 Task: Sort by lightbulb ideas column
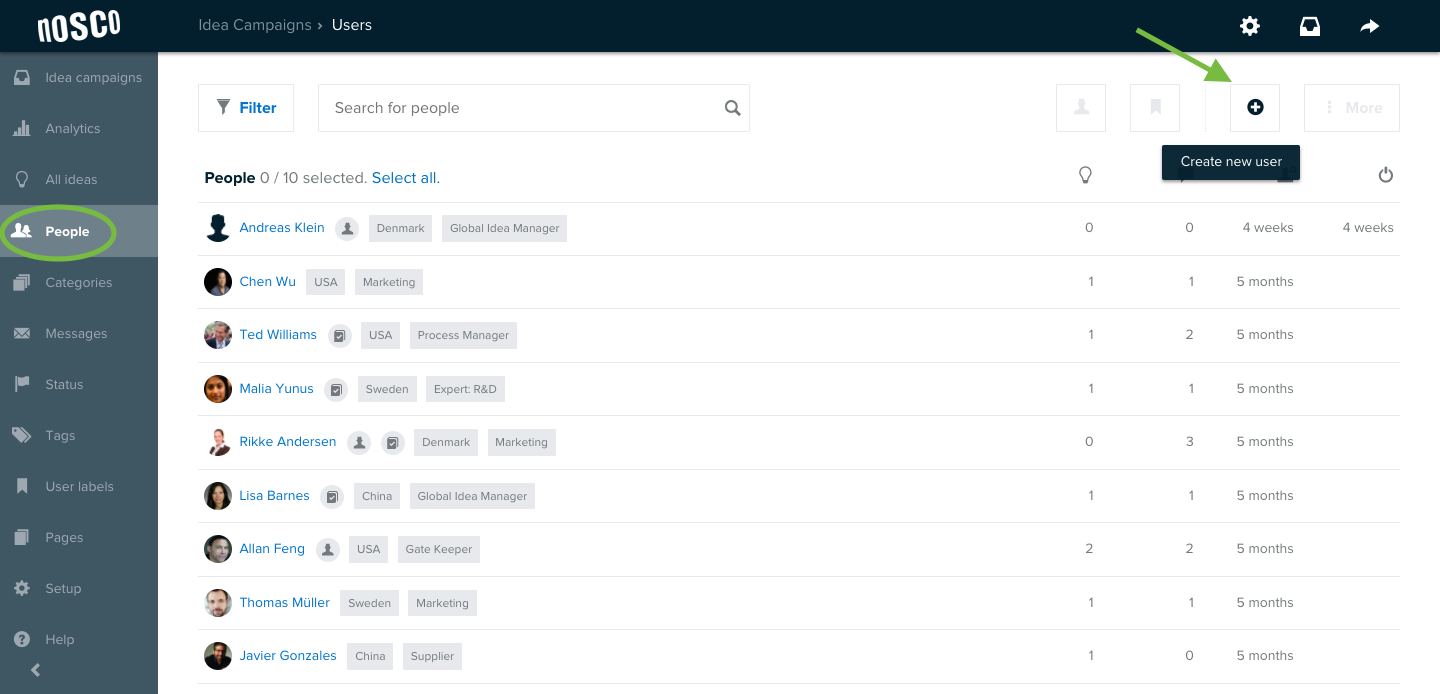point(1085,175)
